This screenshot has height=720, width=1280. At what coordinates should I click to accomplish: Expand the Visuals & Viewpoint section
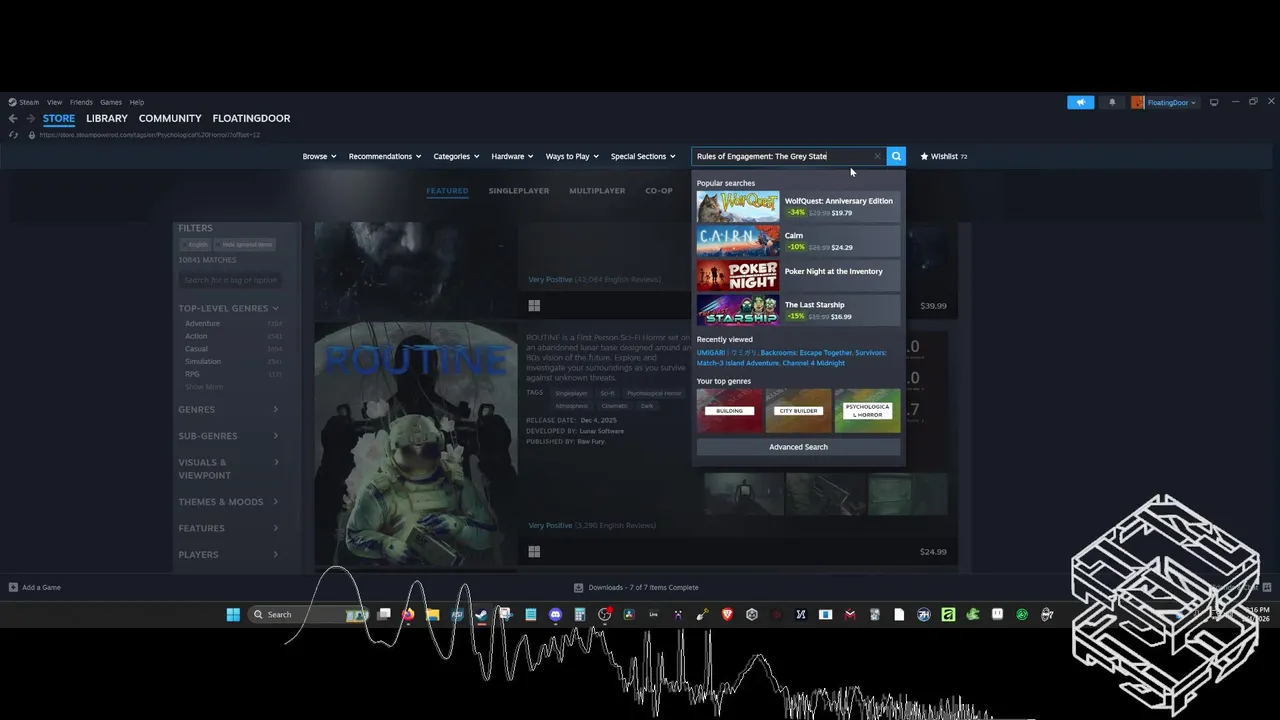click(x=228, y=468)
